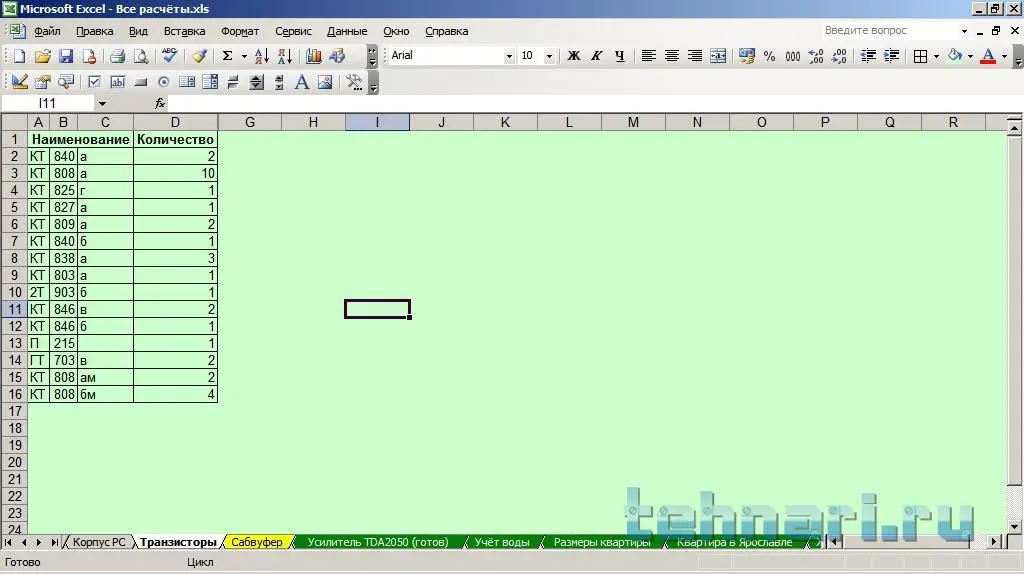Expand the Arial font name dropdown
Image resolution: width=1024 pixels, height=574 pixels.
[509, 56]
